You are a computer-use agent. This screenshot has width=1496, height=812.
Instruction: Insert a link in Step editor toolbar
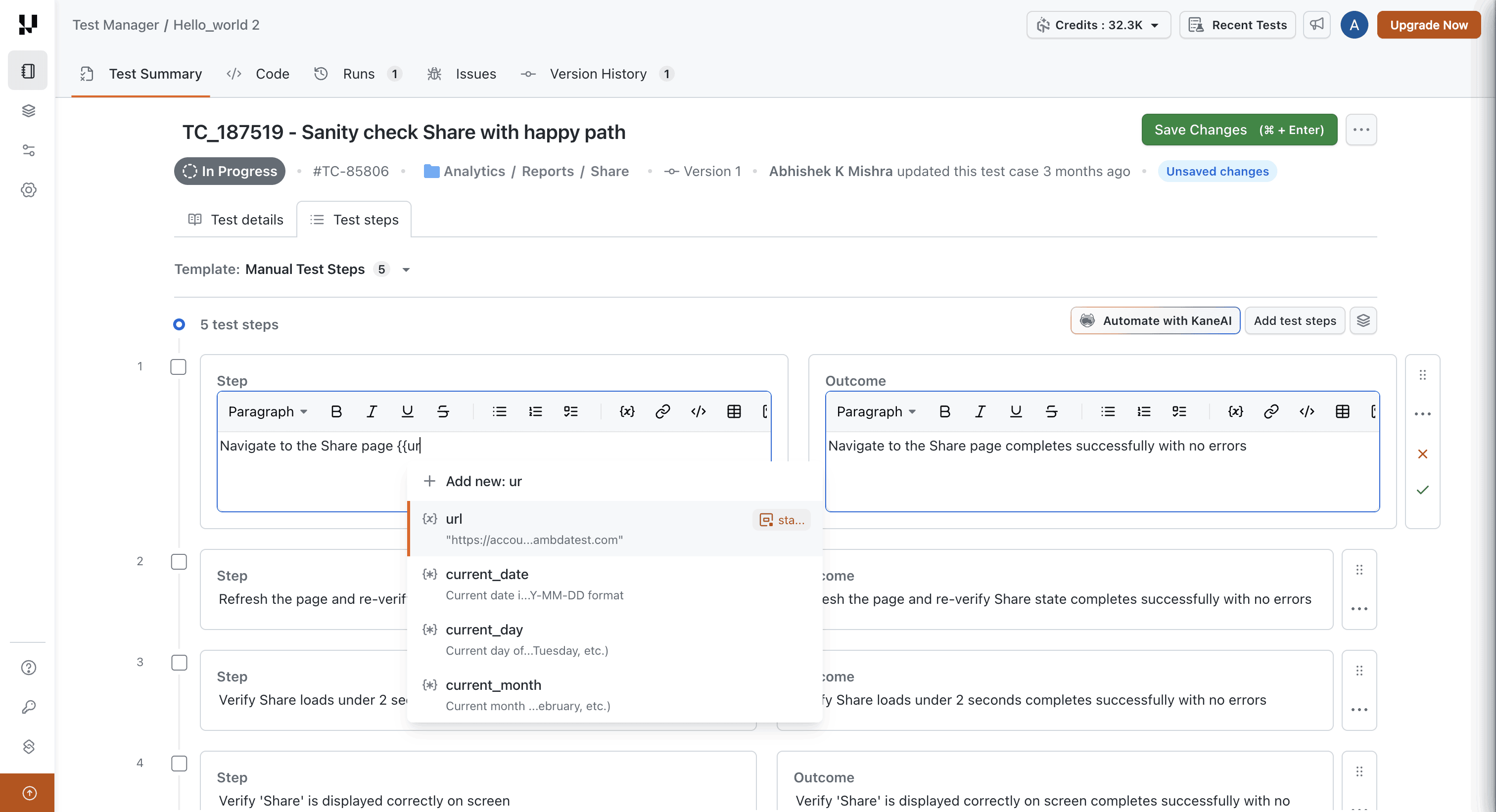point(662,411)
